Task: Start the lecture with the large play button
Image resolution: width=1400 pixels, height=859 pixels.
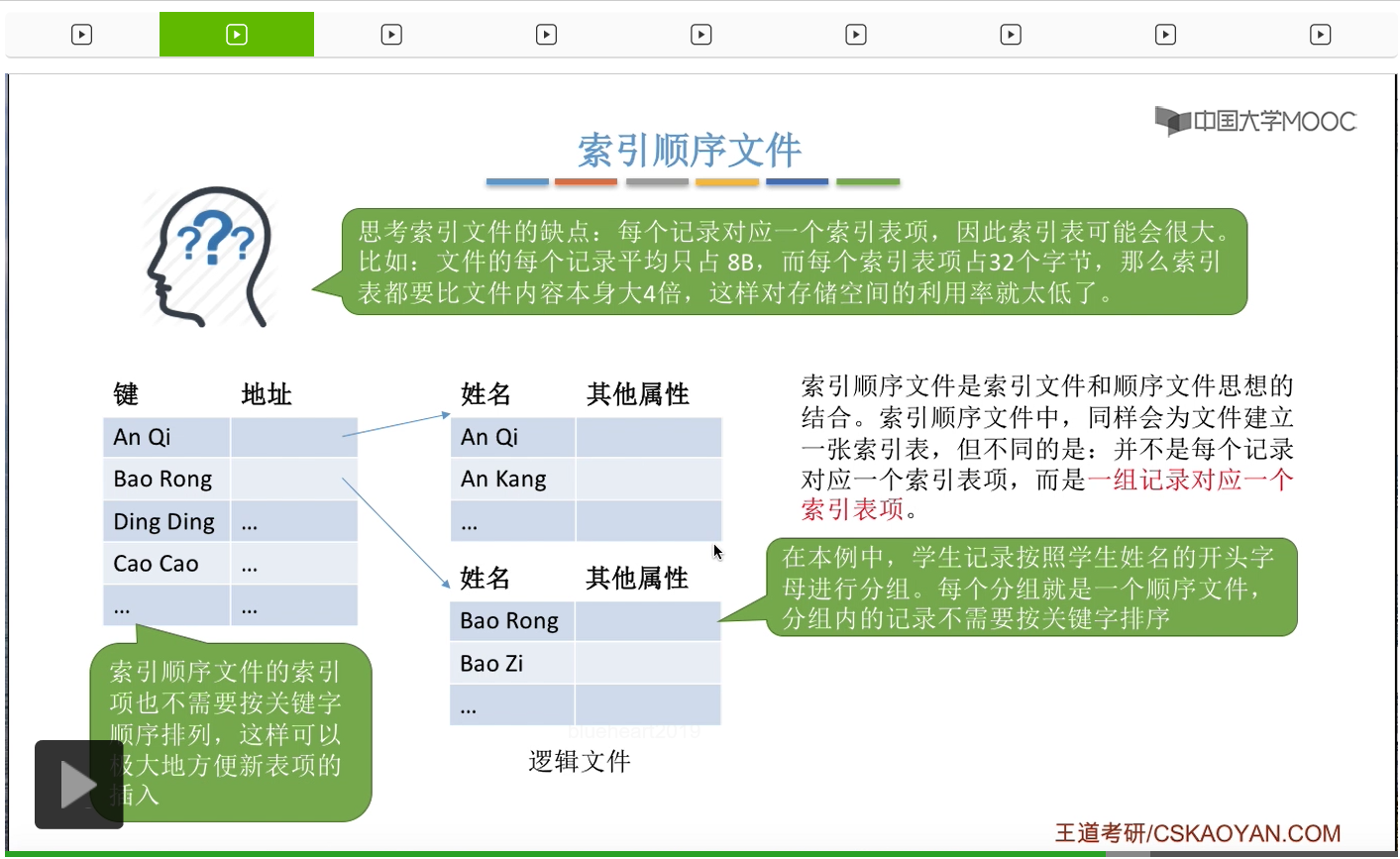Action: (x=79, y=785)
